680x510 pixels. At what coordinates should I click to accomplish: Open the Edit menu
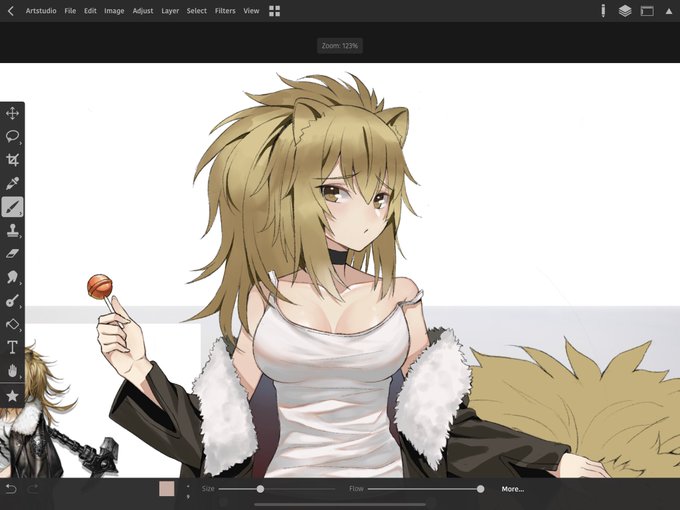(x=90, y=11)
